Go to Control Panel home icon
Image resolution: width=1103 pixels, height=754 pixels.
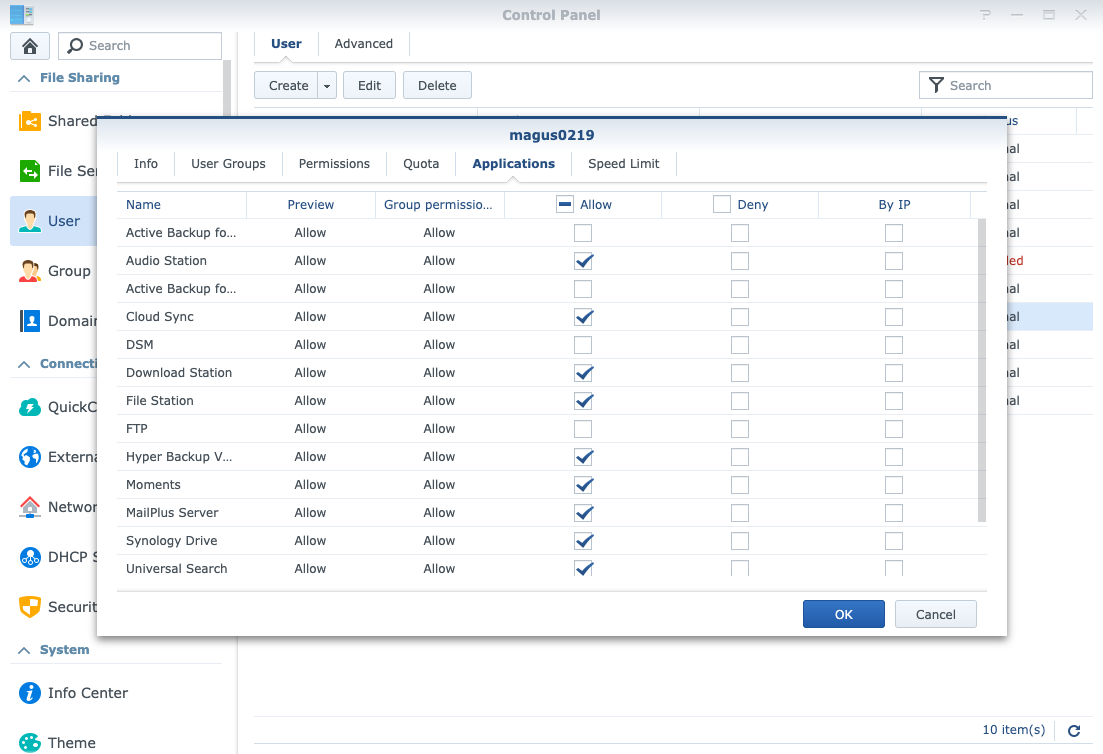coord(30,46)
